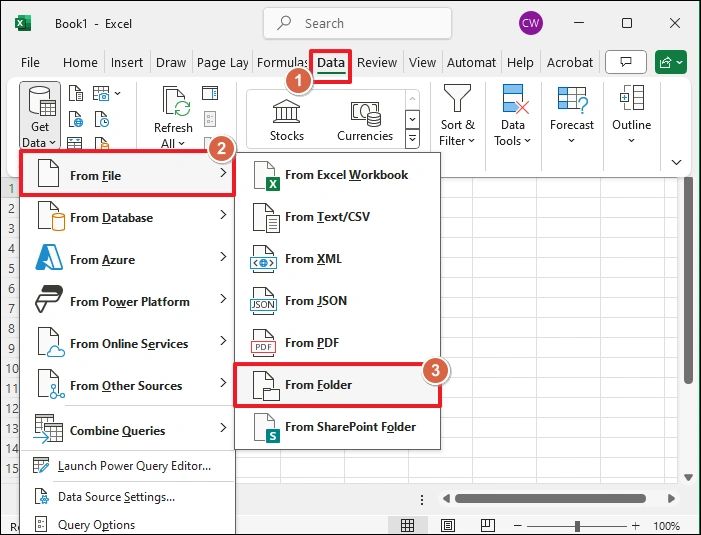Select the Data tab

(331, 63)
